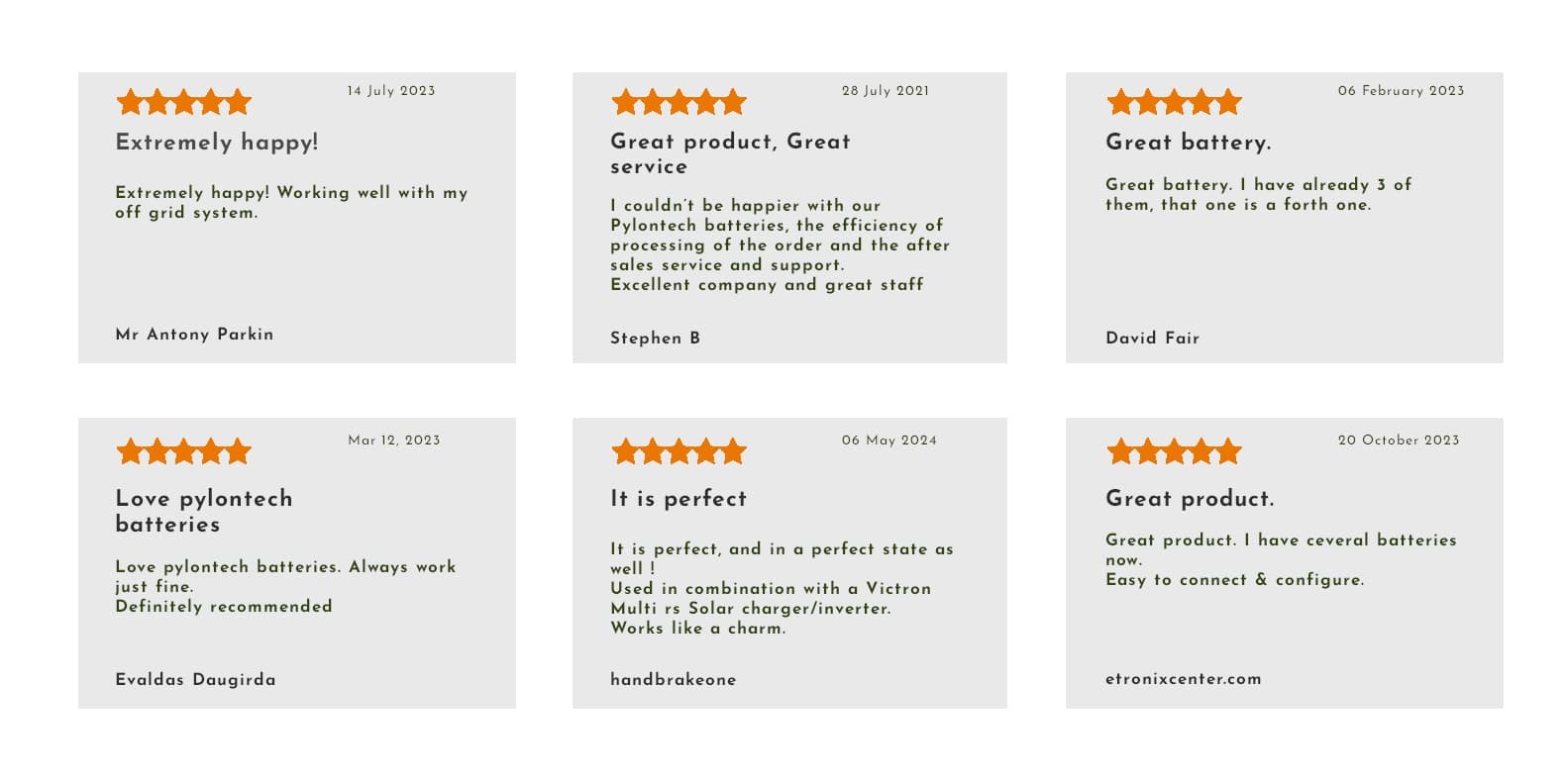The image size is (1568, 784).
Task: Click star rating on Stephen B's review
Action: [x=679, y=102]
